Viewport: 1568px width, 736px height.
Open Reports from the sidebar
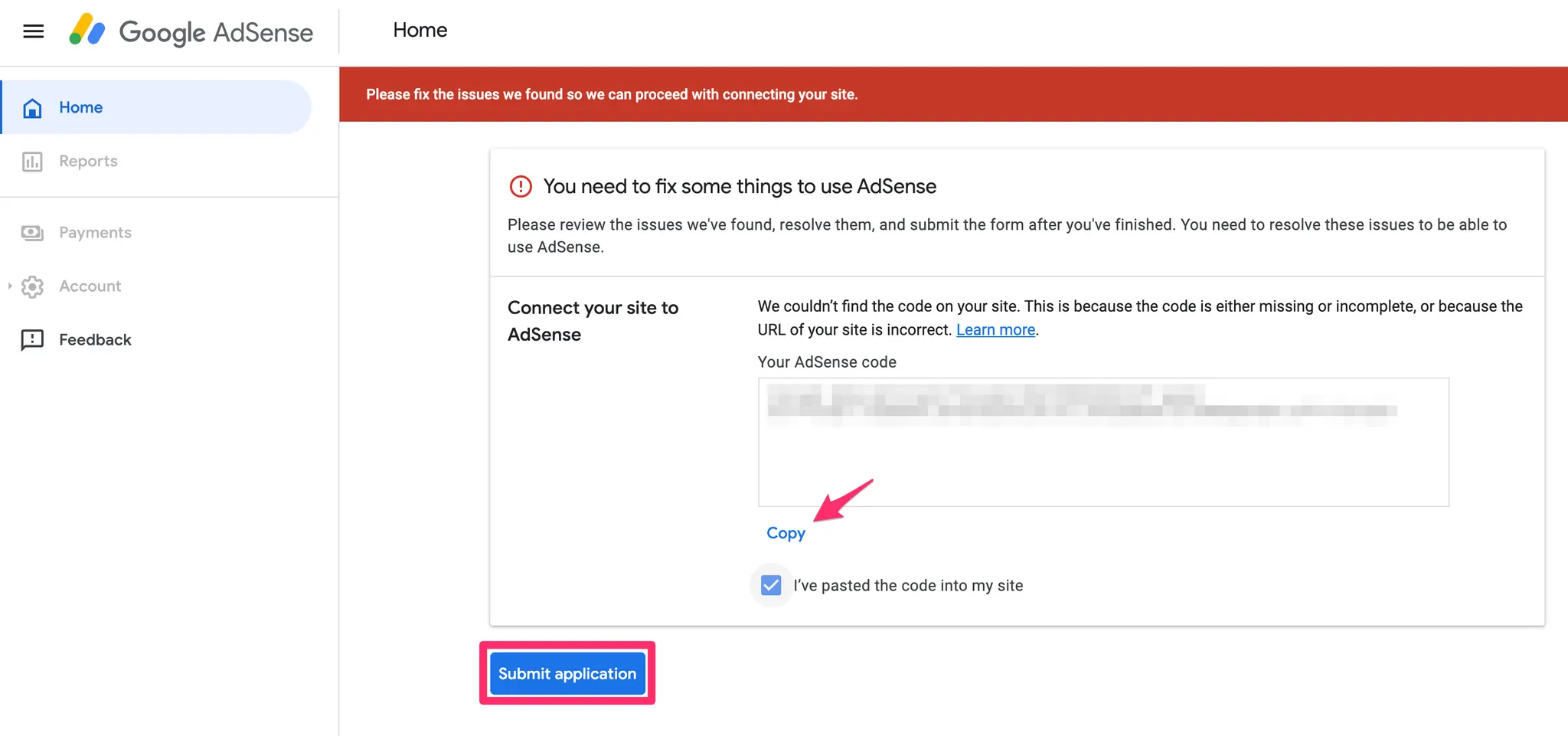coord(88,162)
